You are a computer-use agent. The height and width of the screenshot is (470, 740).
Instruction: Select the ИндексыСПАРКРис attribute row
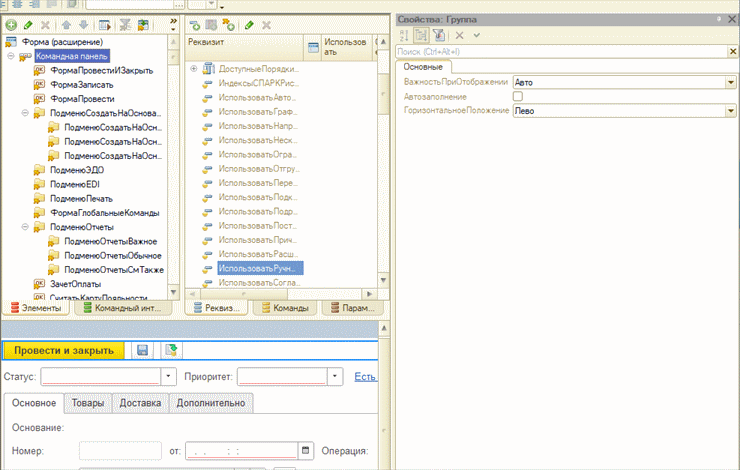click(x=259, y=83)
